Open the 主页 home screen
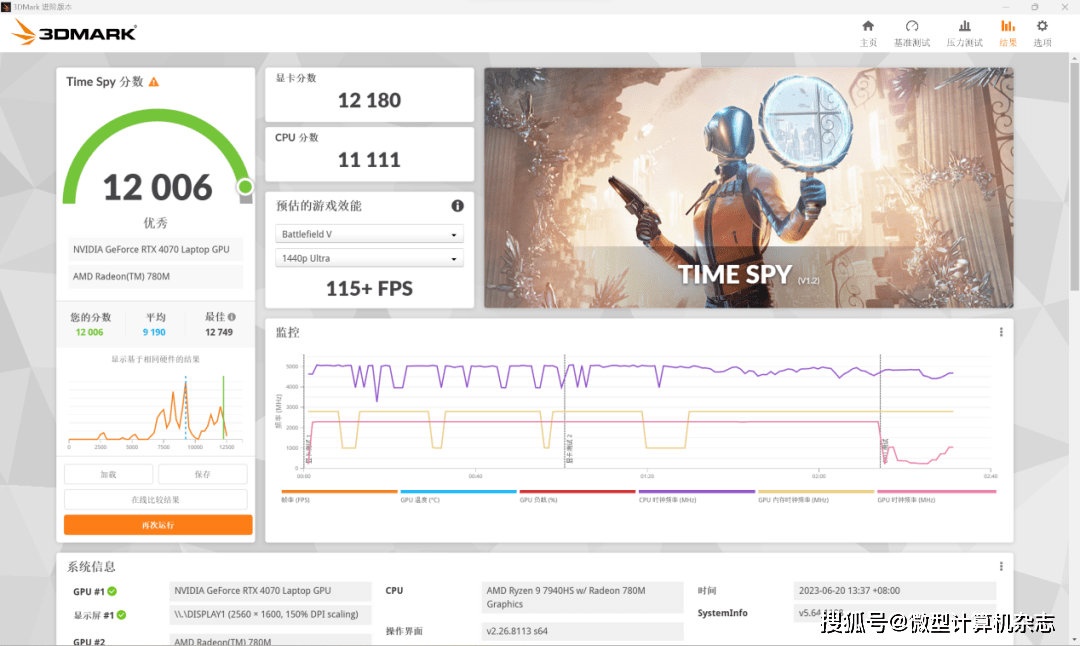This screenshot has width=1080, height=646. click(x=868, y=32)
